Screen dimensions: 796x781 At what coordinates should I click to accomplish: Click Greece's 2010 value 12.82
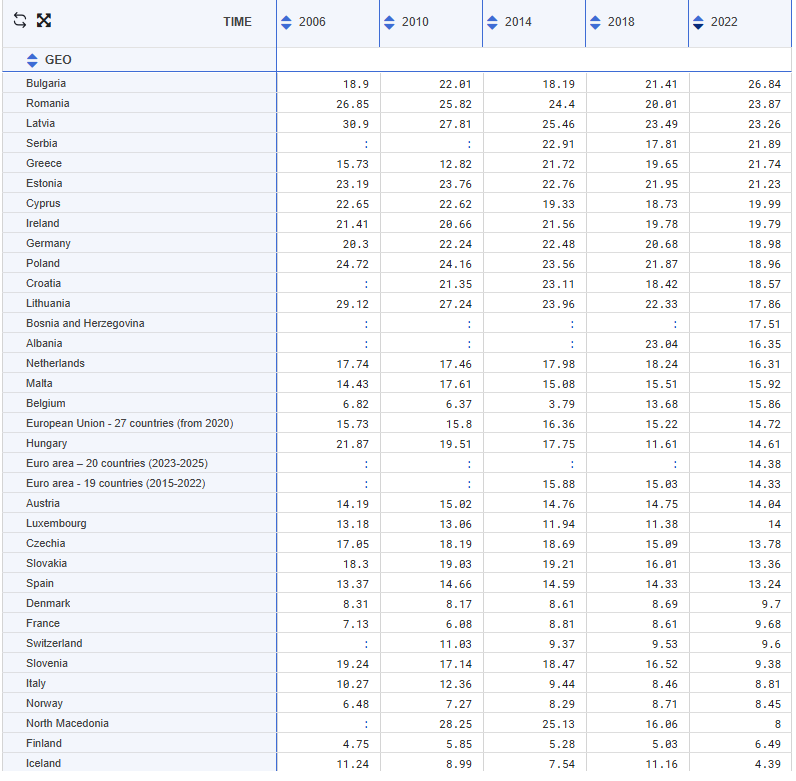[455, 164]
